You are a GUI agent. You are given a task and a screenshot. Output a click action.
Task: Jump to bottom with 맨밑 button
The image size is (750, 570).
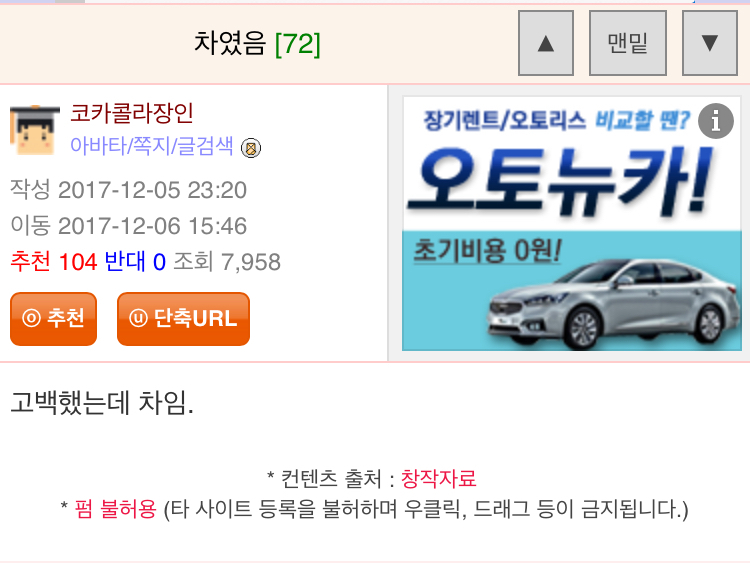628,43
